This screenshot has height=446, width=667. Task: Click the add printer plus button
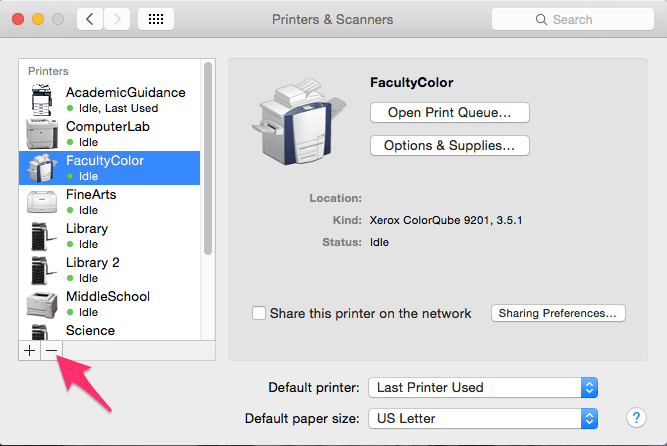(29, 351)
